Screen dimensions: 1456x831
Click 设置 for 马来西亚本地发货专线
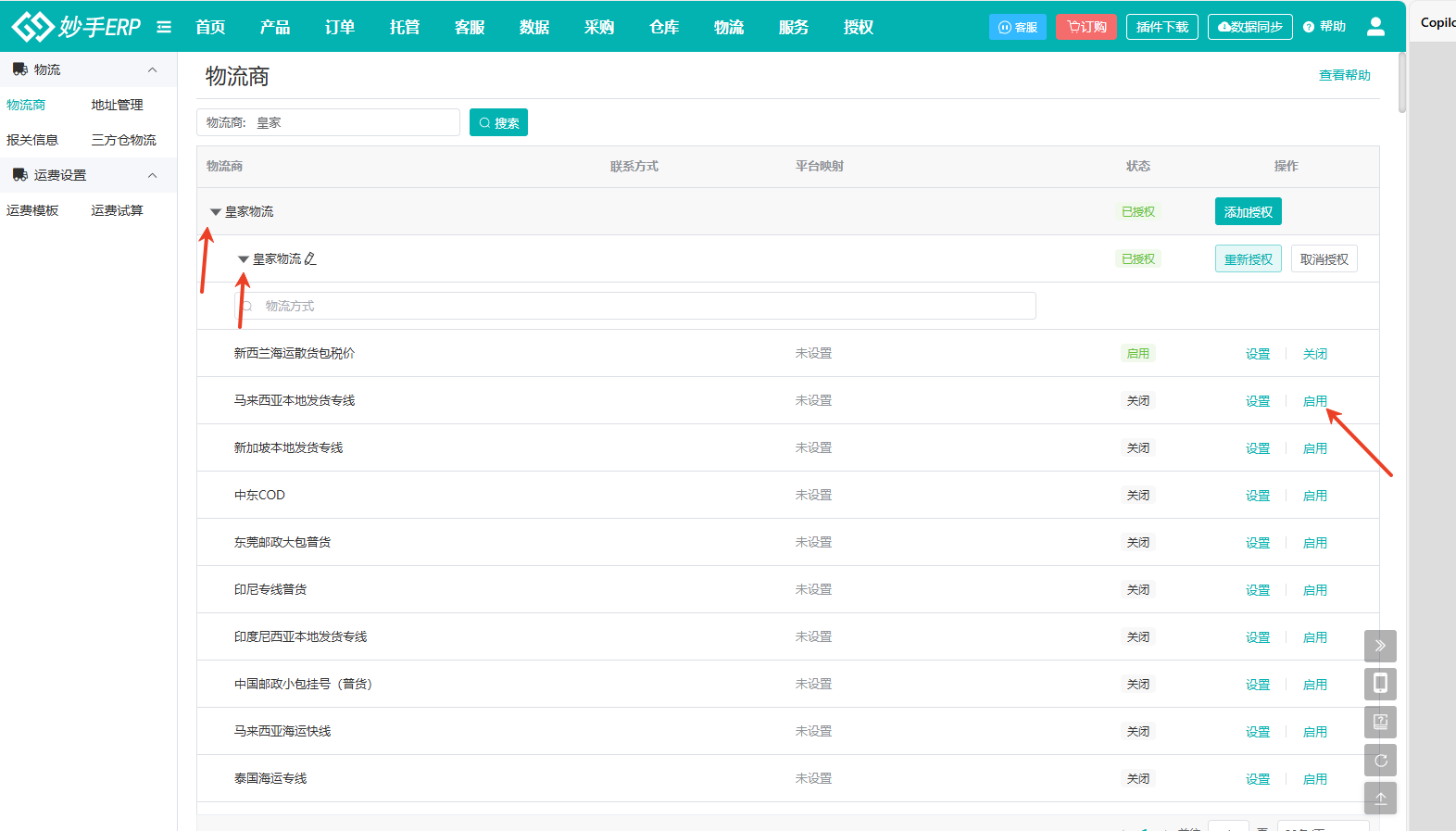point(1258,401)
